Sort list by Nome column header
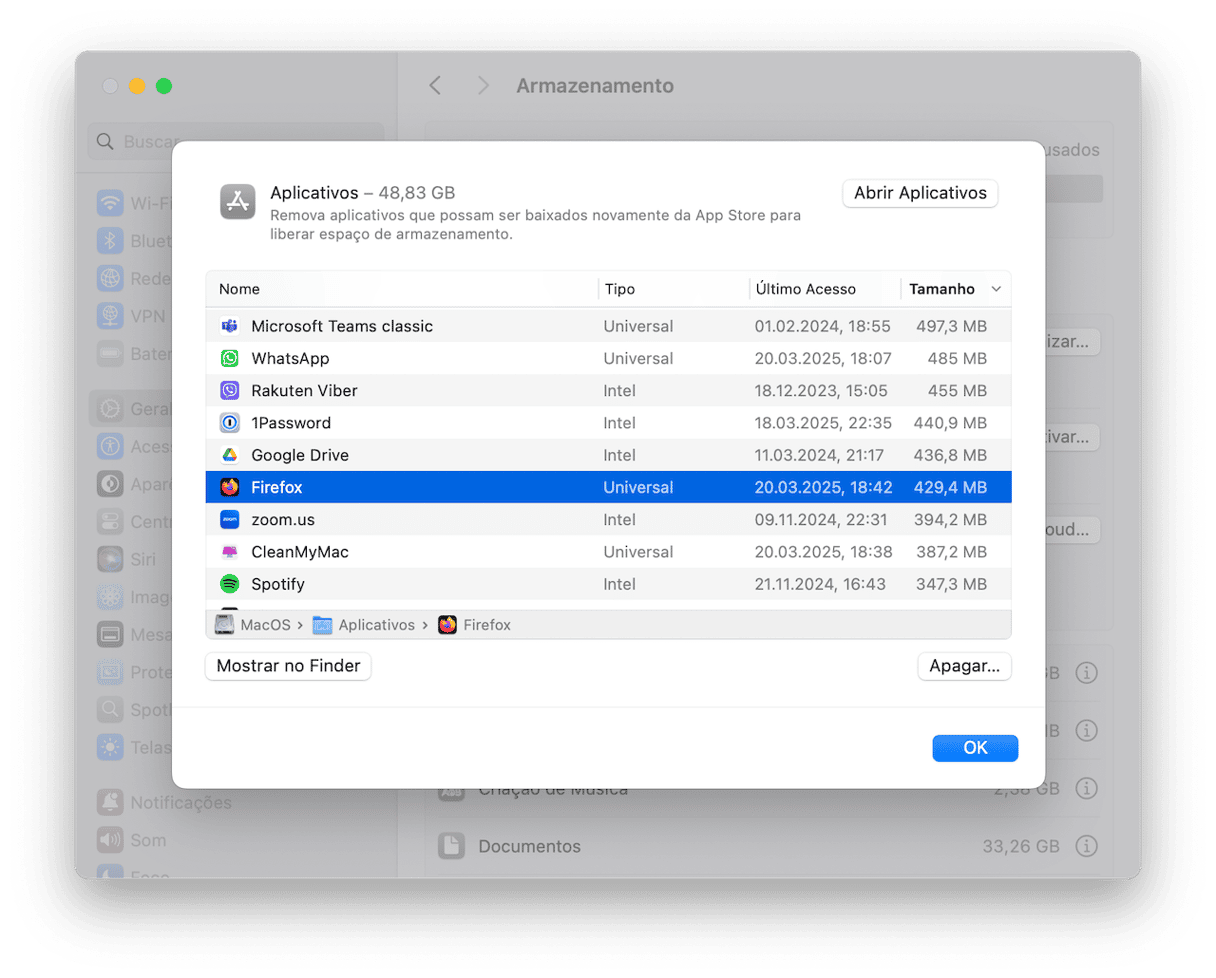The height and width of the screenshot is (978, 1216). pyautogui.click(x=240, y=289)
